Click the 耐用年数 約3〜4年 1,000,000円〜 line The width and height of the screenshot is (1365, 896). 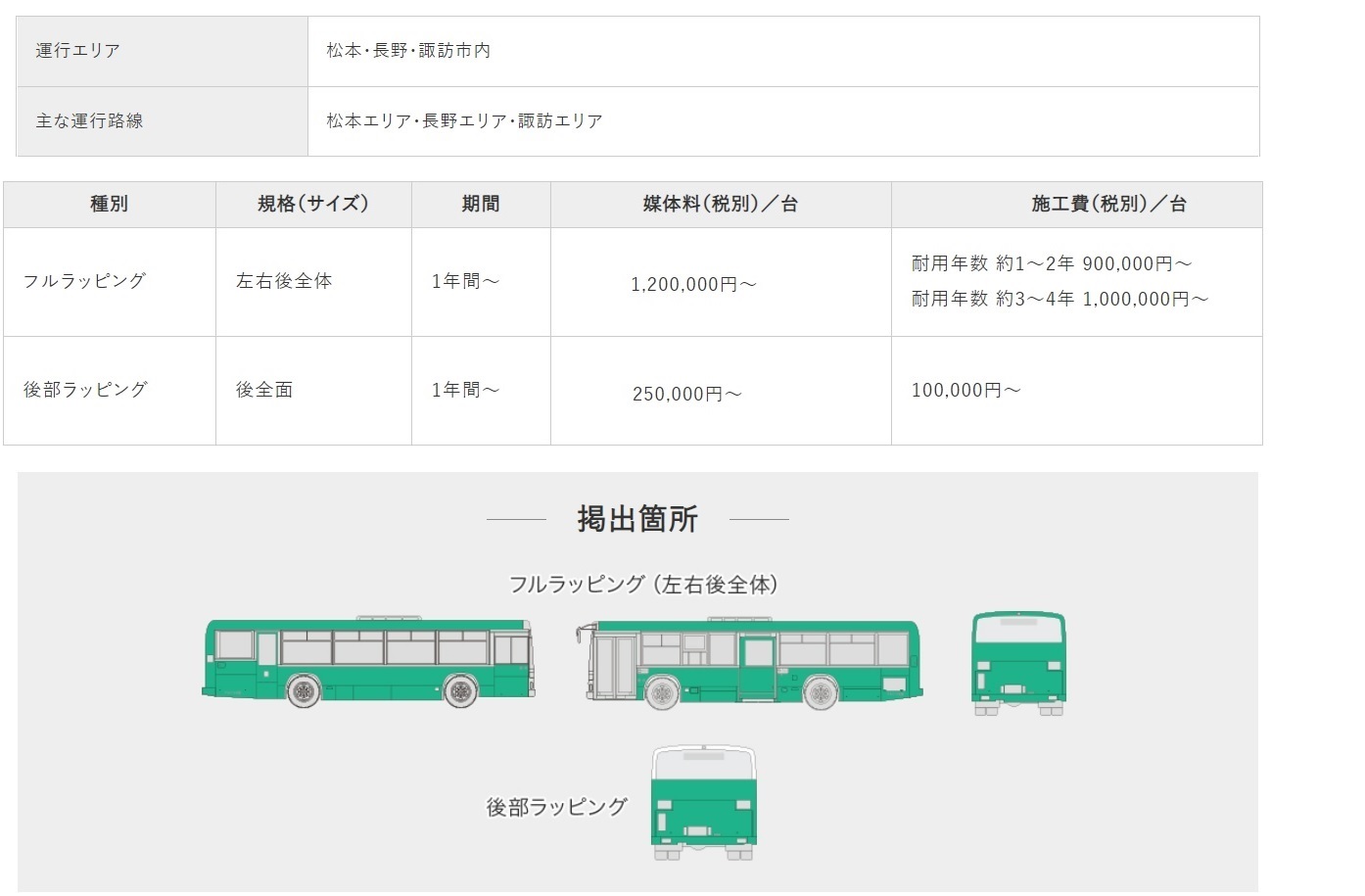[1059, 299]
